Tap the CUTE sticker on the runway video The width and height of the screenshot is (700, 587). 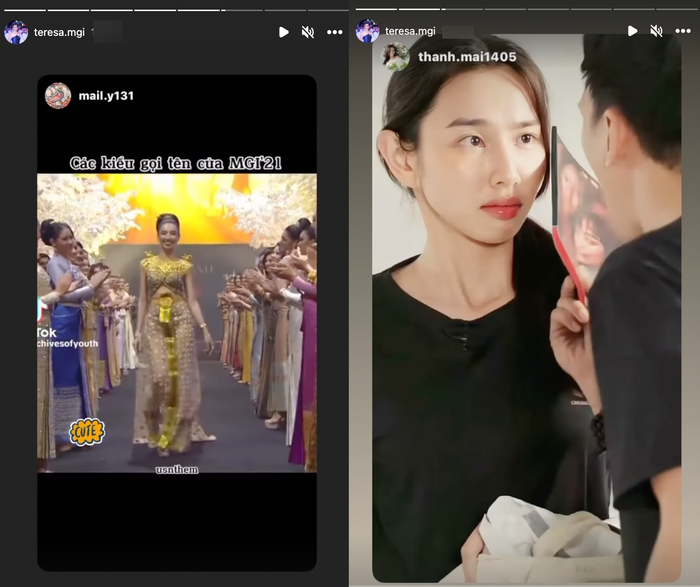pos(87,432)
